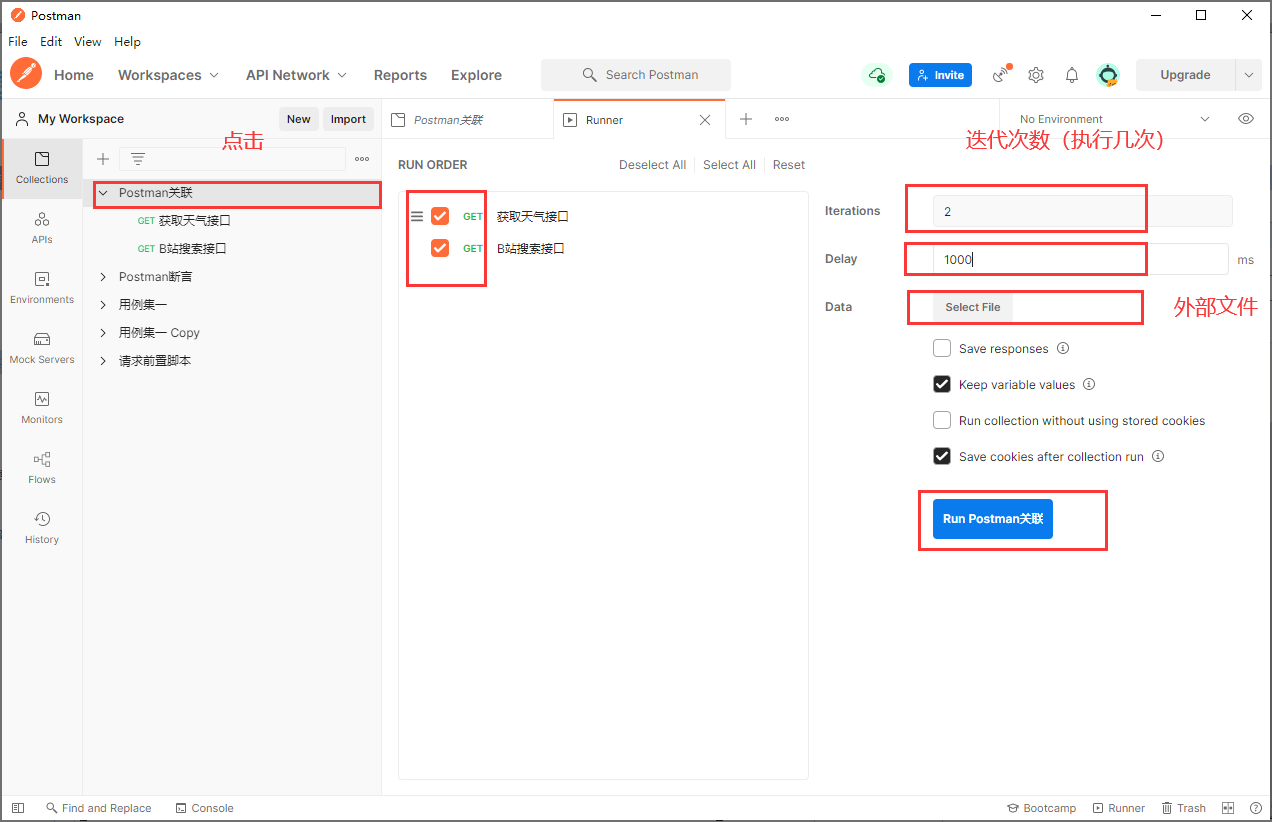Click Deselect All link
The image size is (1272, 822).
[652, 165]
